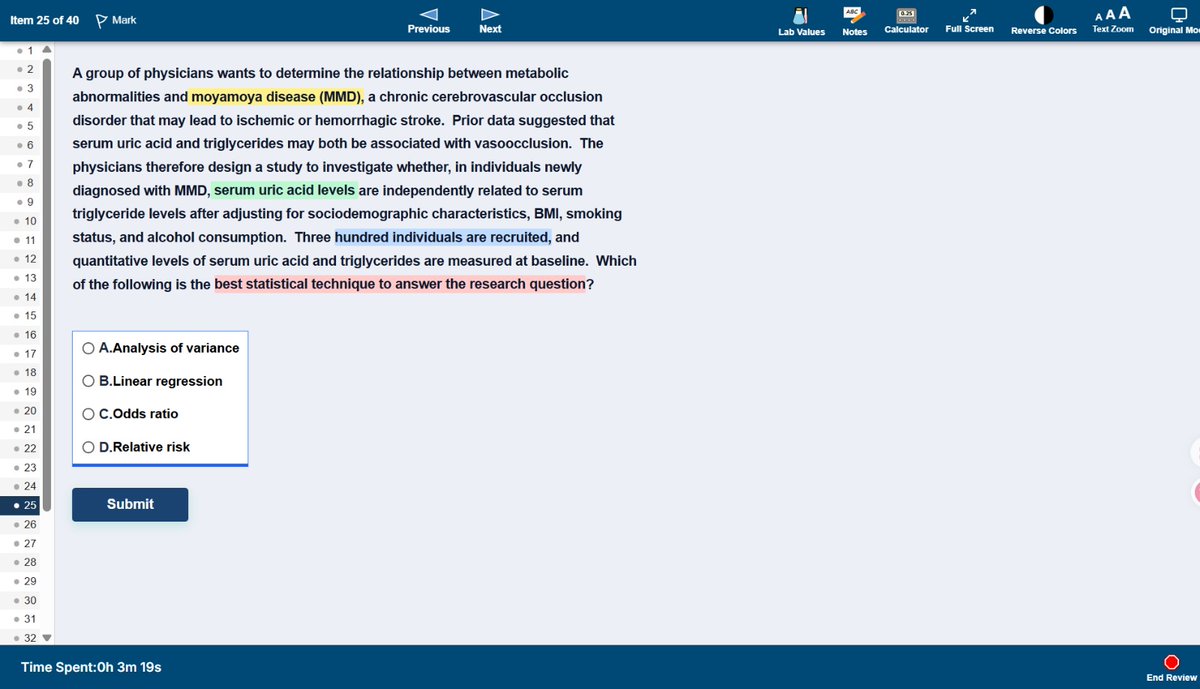1200x689 pixels.
Task: Mark this item with flag icon
Action: coord(101,20)
